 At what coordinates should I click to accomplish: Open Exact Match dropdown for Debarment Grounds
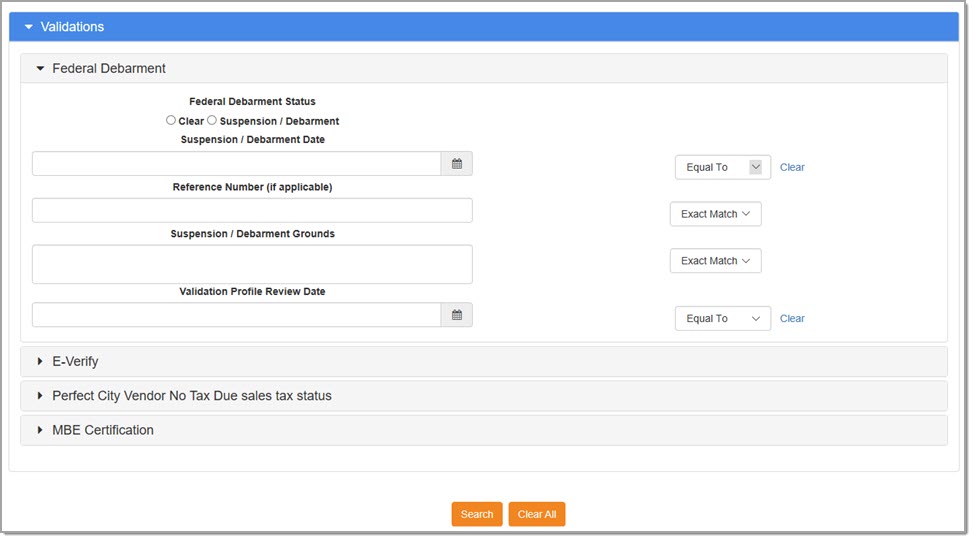click(715, 261)
